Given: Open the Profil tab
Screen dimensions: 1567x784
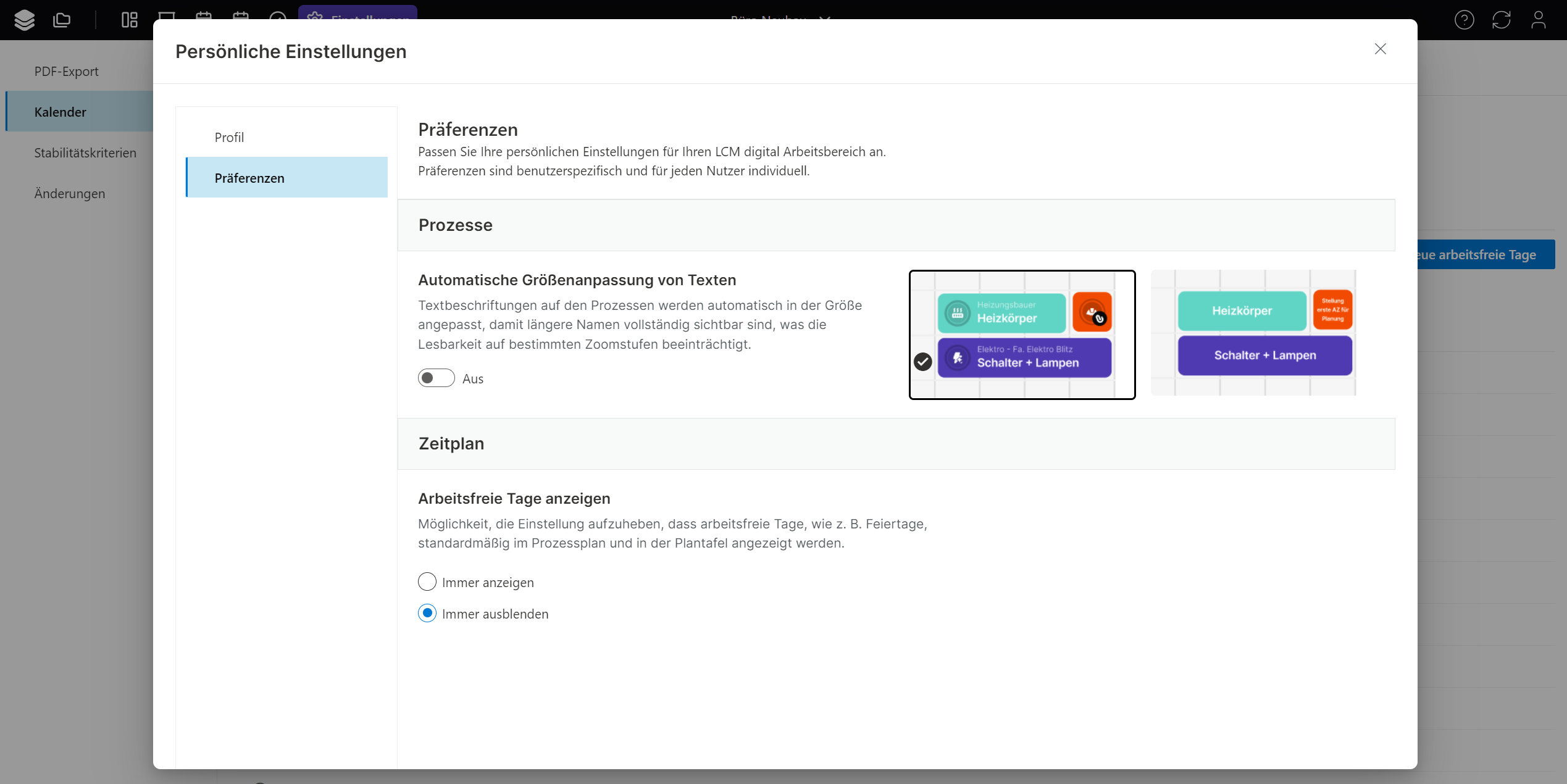Looking at the screenshot, I should coord(229,137).
